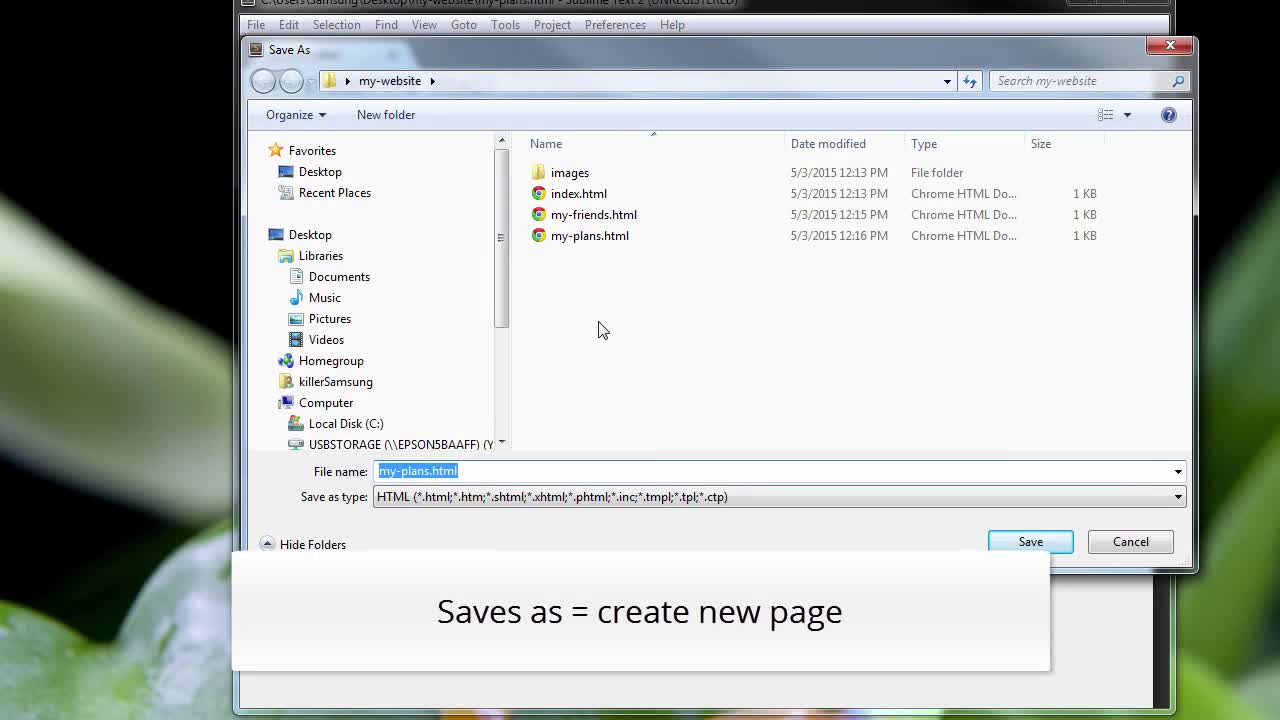
Task: Click the arrow after my-website in breadcrumb
Action: coord(432,81)
